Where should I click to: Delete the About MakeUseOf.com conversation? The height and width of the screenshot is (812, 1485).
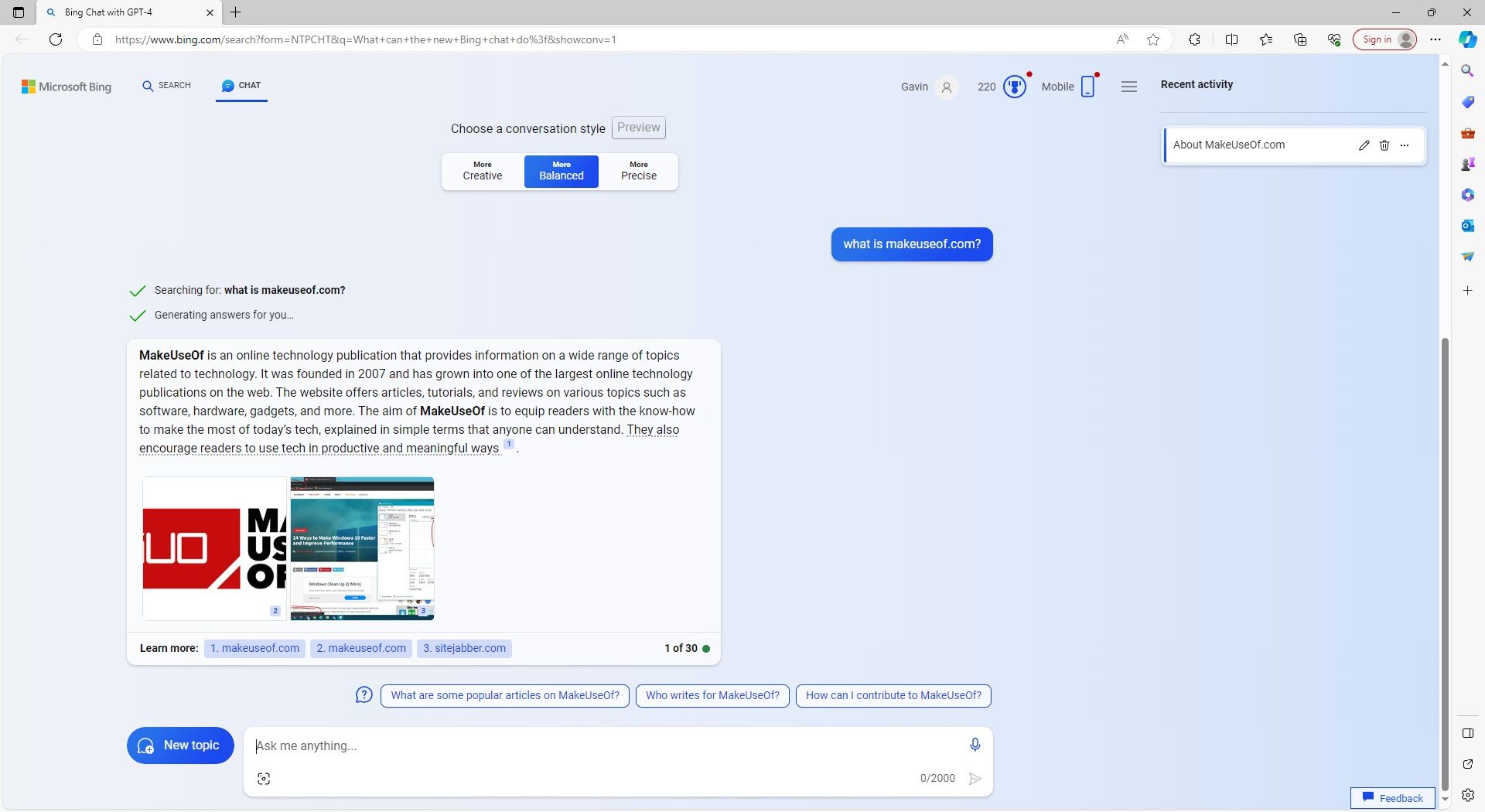point(1384,145)
